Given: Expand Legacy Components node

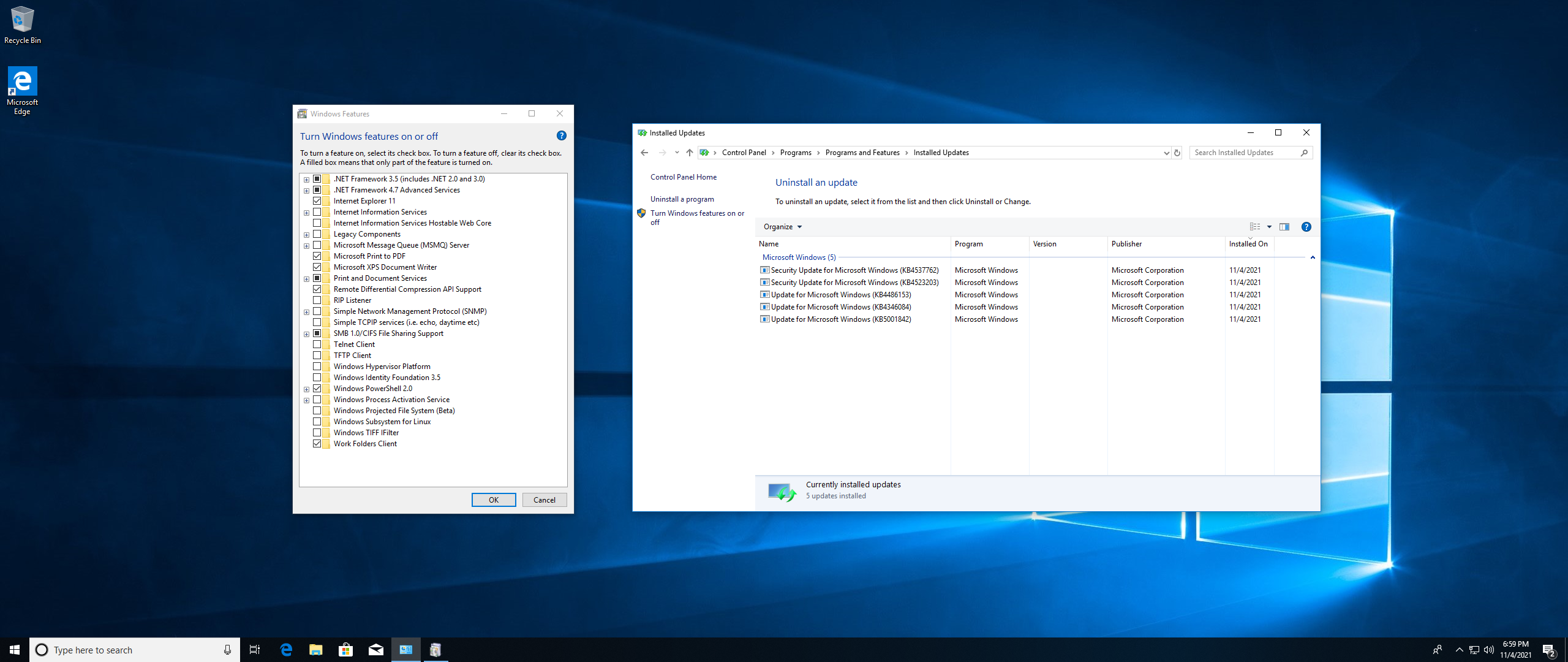Looking at the screenshot, I should [307, 235].
